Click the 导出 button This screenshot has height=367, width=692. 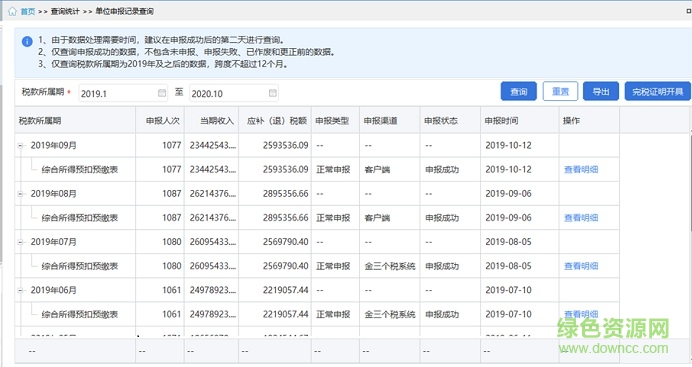[601, 91]
